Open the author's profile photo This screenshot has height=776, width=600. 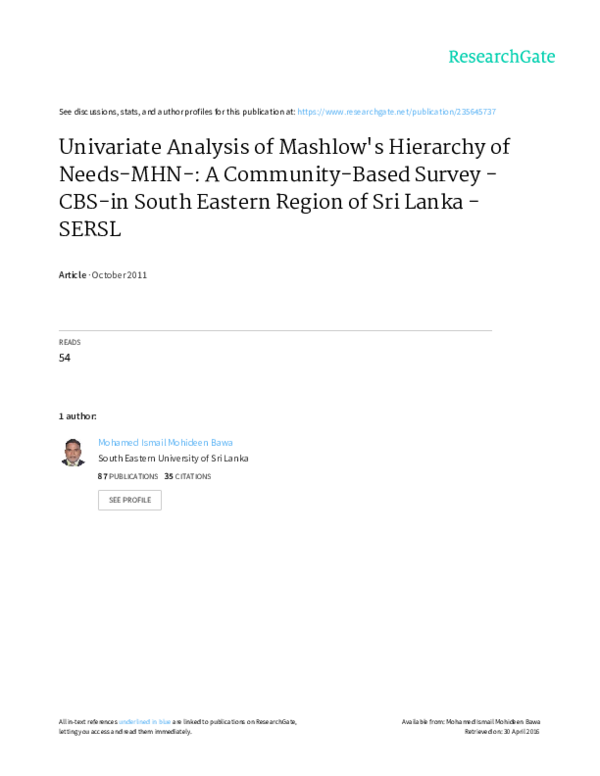click(73, 452)
